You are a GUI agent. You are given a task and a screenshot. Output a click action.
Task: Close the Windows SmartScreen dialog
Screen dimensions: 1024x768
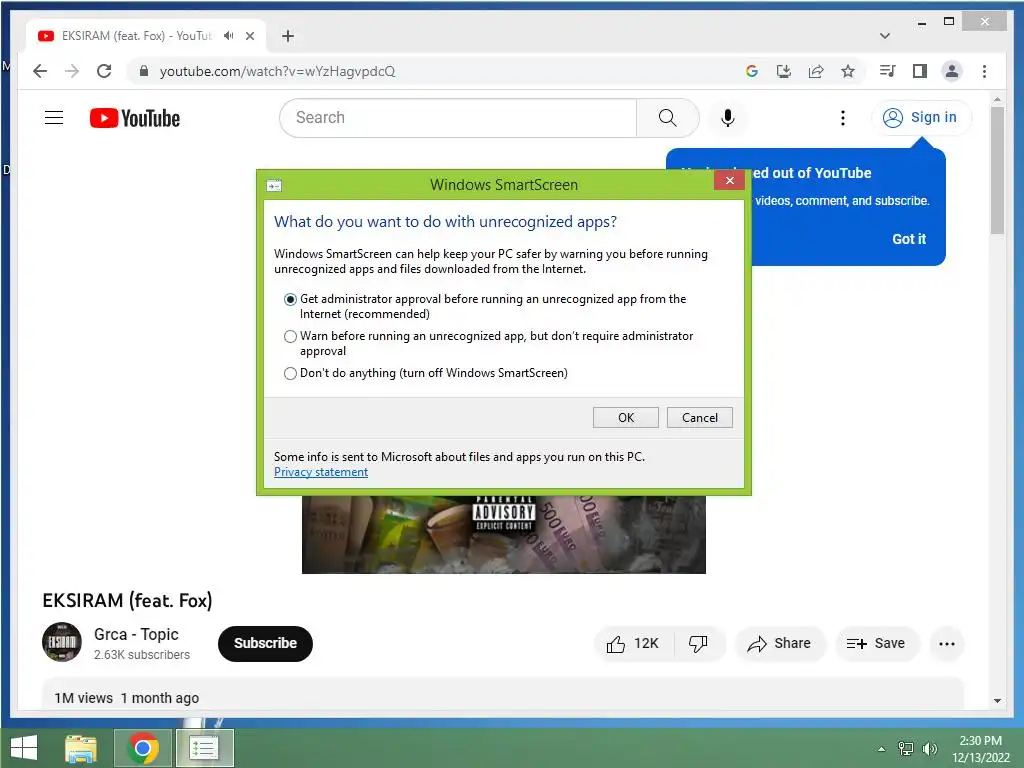pos(729,180)
